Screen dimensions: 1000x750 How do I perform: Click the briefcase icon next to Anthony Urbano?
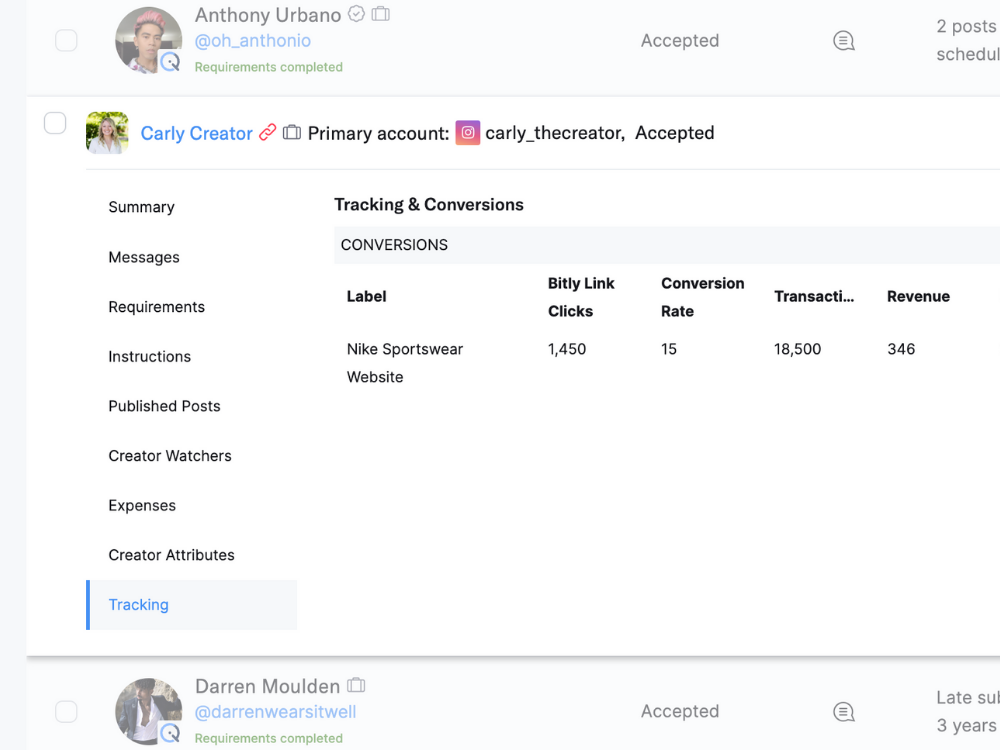[x=381, y=14]
